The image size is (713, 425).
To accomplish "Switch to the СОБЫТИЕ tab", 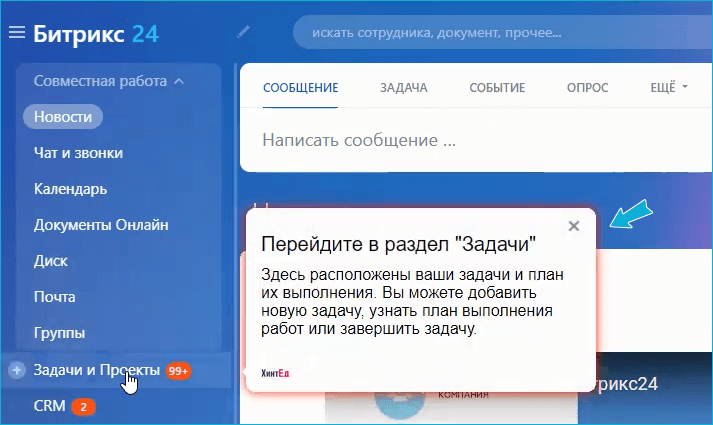I will pyautogui.click(x=497, y=88).
